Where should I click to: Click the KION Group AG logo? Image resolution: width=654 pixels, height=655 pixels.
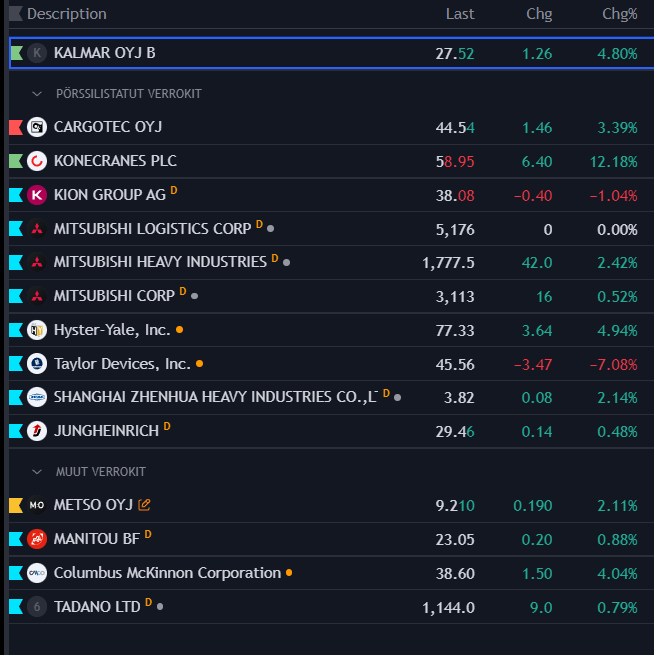[37, 195]
